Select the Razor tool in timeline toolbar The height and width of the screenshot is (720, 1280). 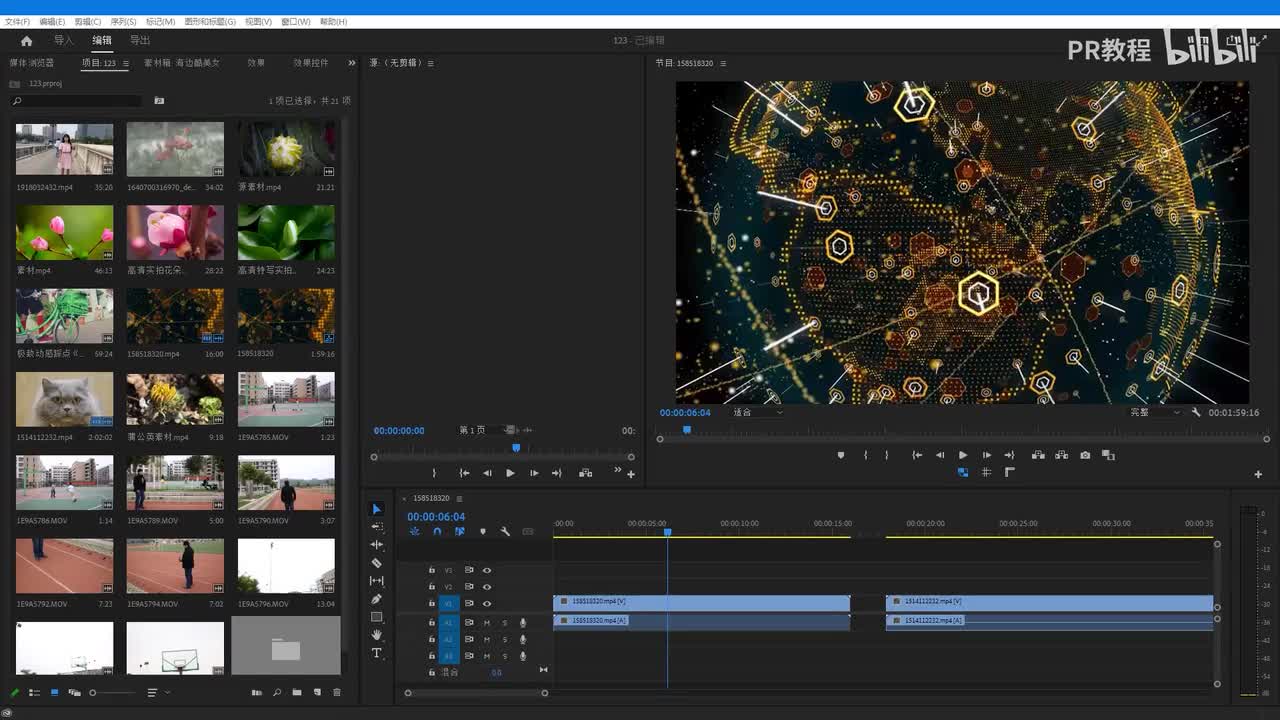tap(377, 563)
